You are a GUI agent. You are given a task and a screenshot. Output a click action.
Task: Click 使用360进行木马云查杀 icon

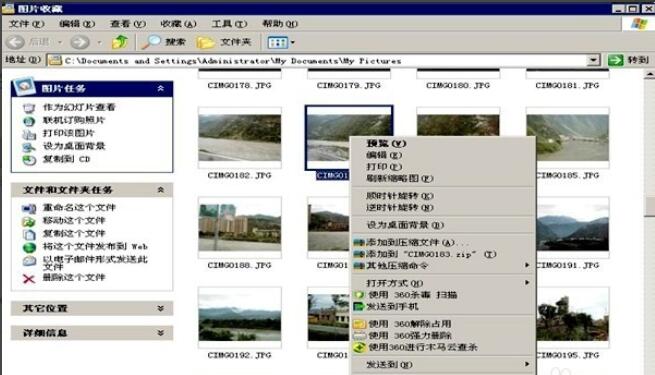tap(359, 347)
